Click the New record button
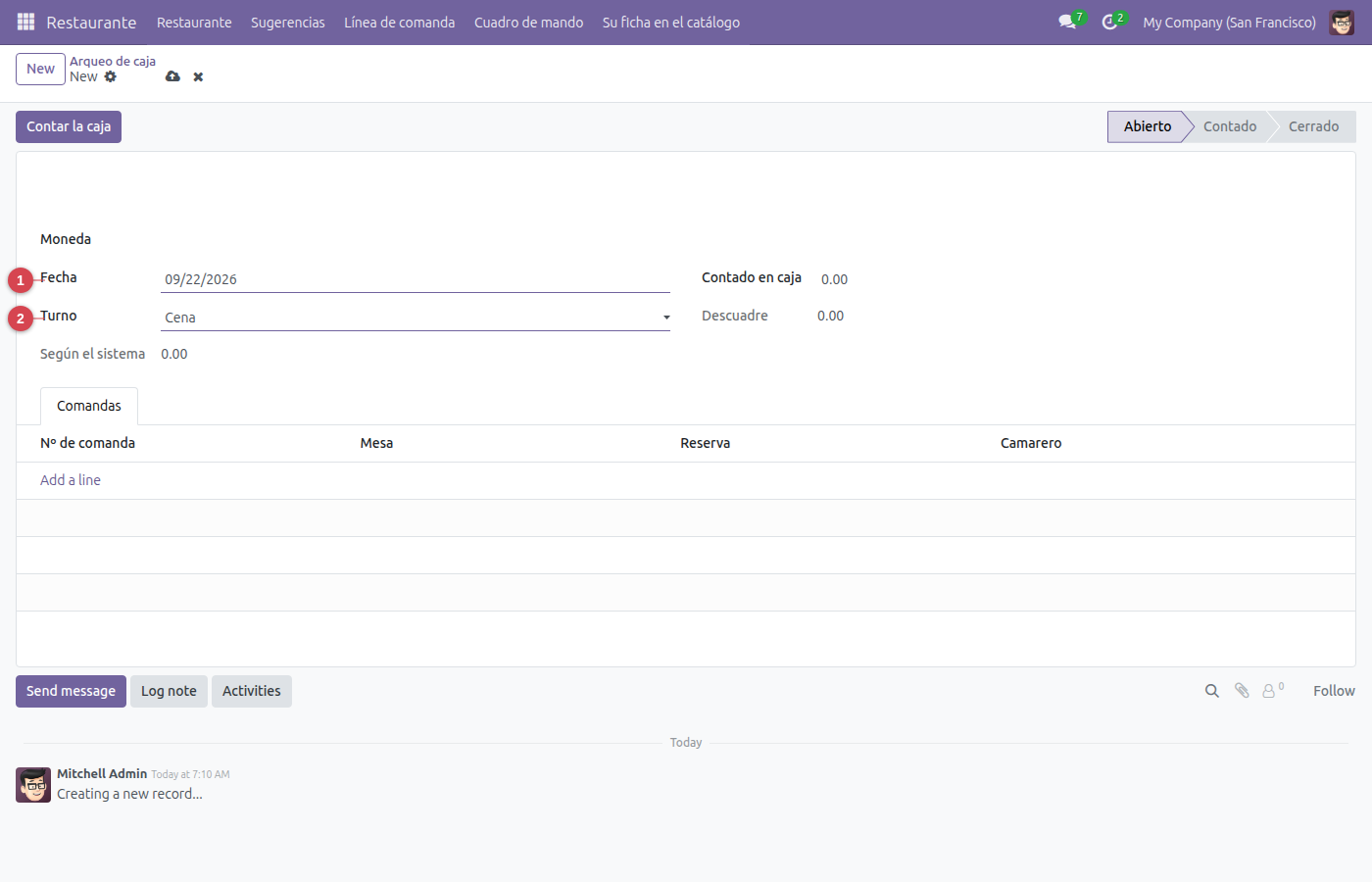The width and height of the screenshot is (1372, 882). point(40,69)
